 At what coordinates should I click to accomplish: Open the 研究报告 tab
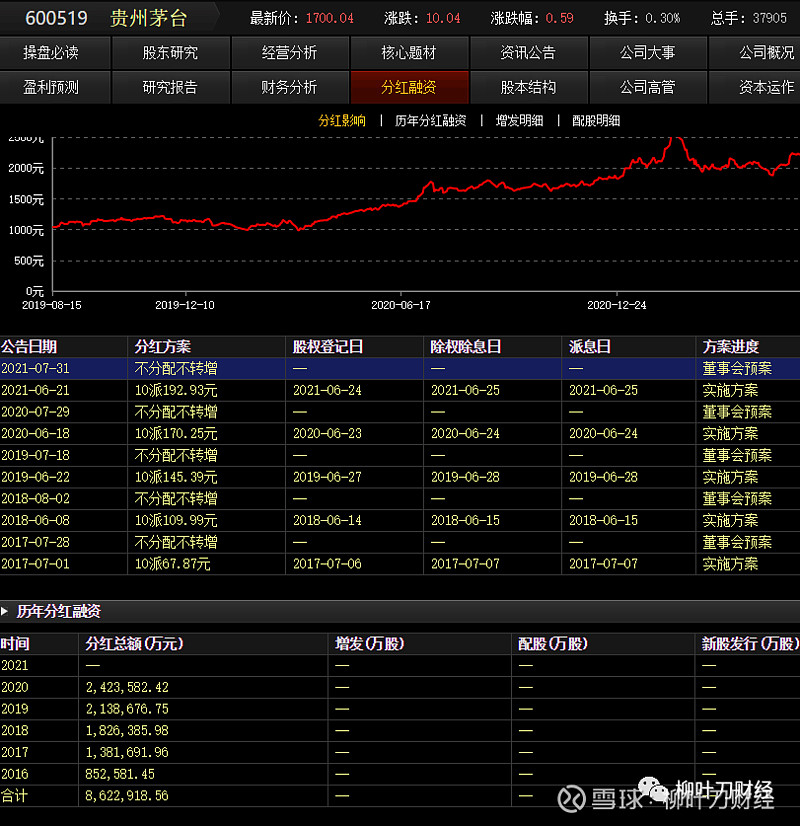(x=171, y=87)
